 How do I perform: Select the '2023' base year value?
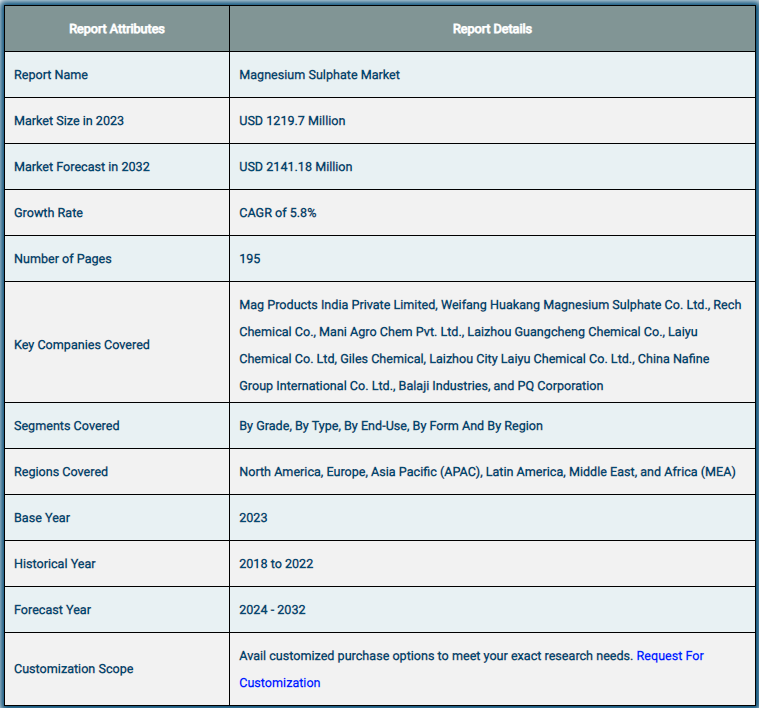253,518
